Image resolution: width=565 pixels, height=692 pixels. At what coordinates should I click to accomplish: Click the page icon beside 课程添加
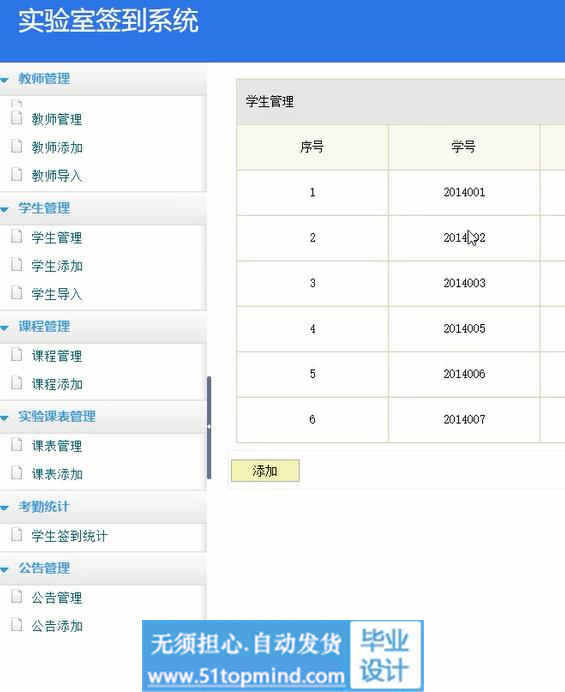[16, 383]
